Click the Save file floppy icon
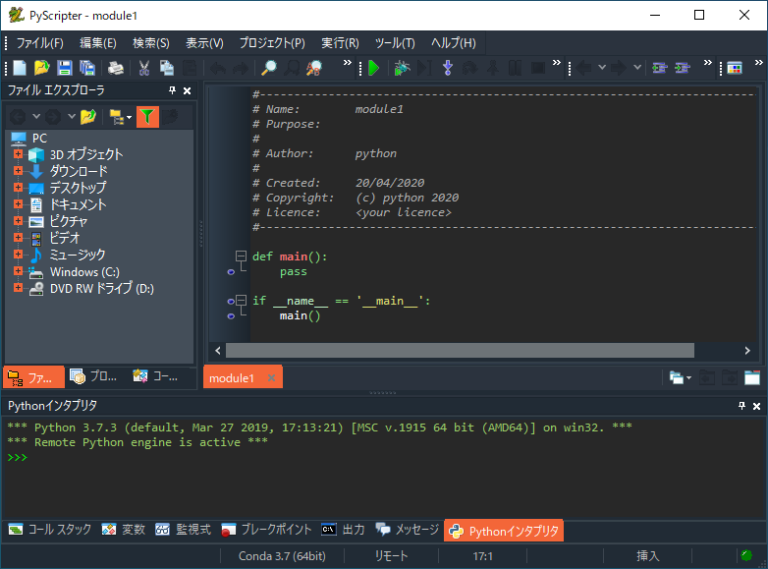Screen dimensions: 768x569 (x=64, y=68)
